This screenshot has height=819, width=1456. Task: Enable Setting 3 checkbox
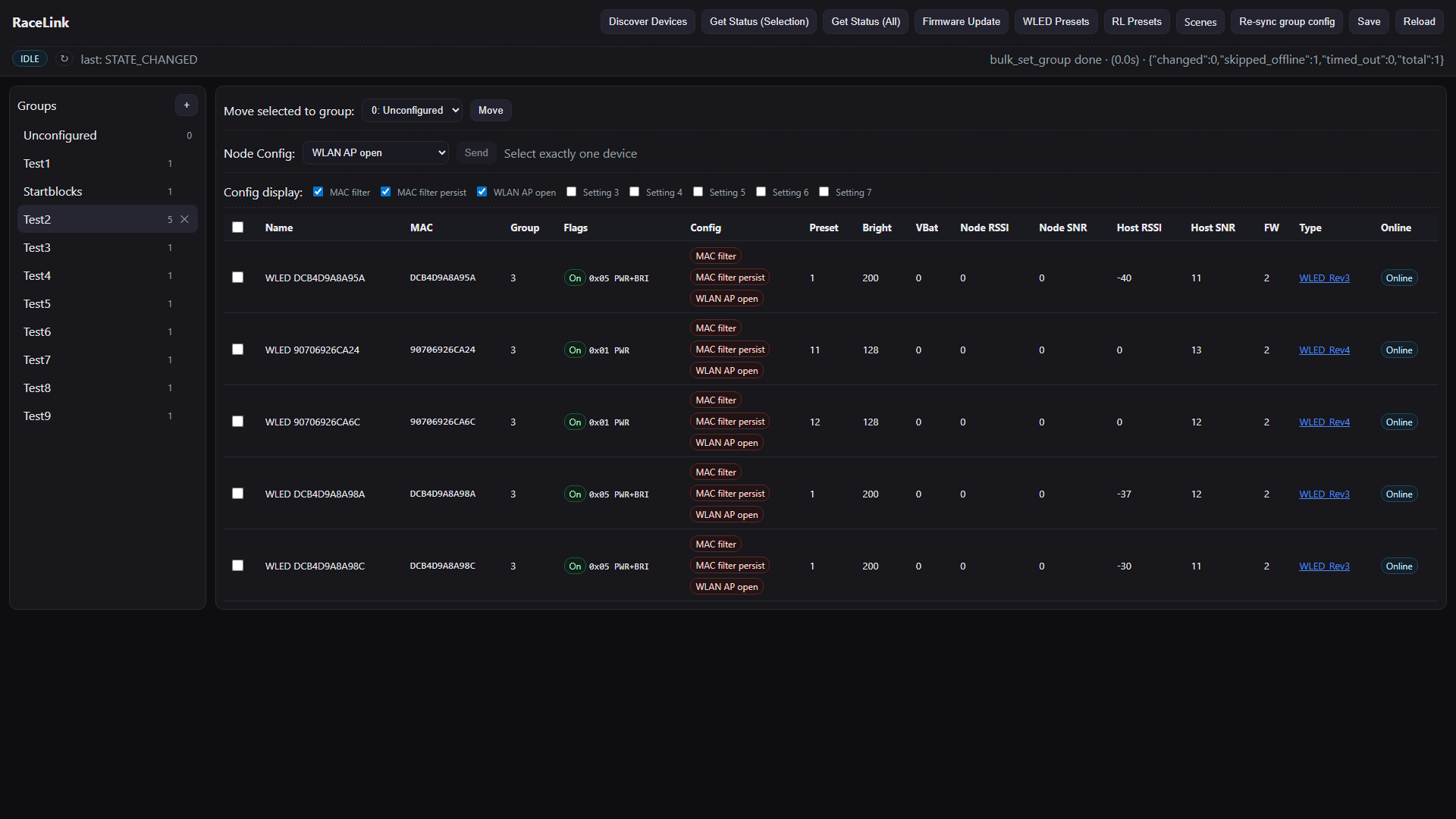click(572, 192)
